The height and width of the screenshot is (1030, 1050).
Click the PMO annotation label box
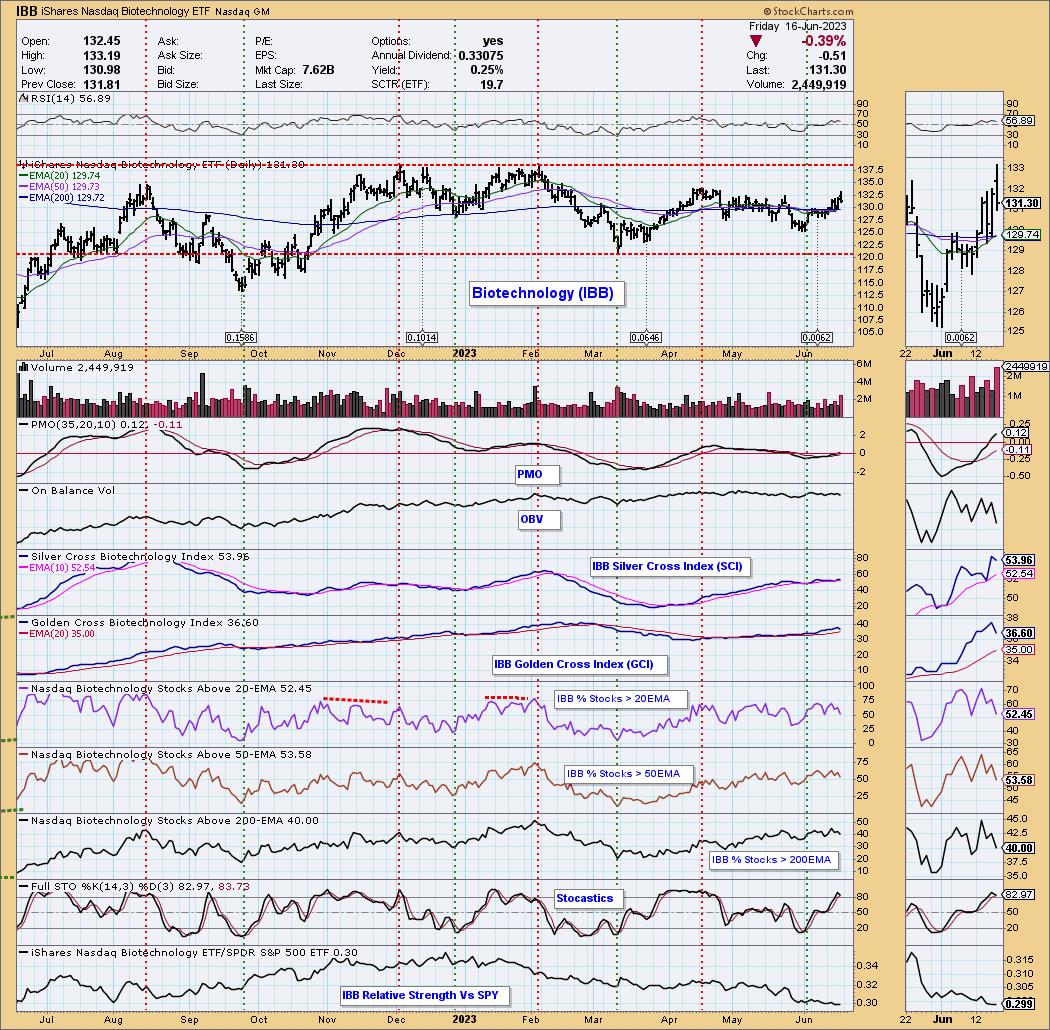point(537,474)
